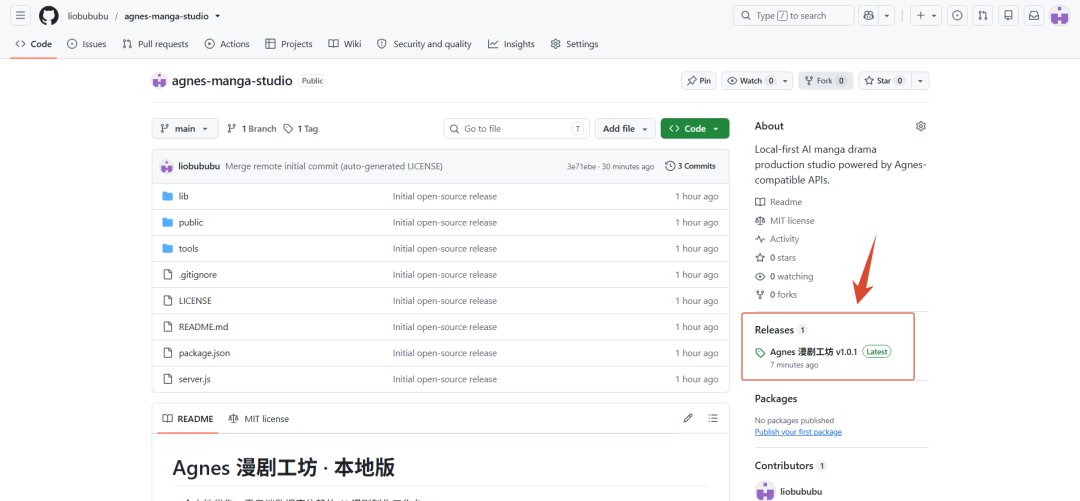This screenshot has width=1080, height=501.
Task: Click the repository avatar beside agnes-manga-studio
Action: [159, 81]
